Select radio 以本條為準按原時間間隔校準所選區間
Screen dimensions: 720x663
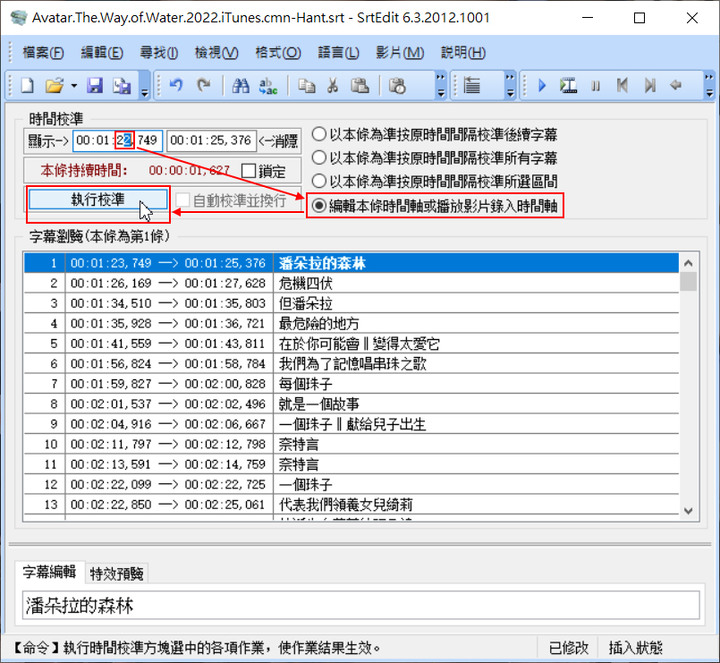coord(434,181)
